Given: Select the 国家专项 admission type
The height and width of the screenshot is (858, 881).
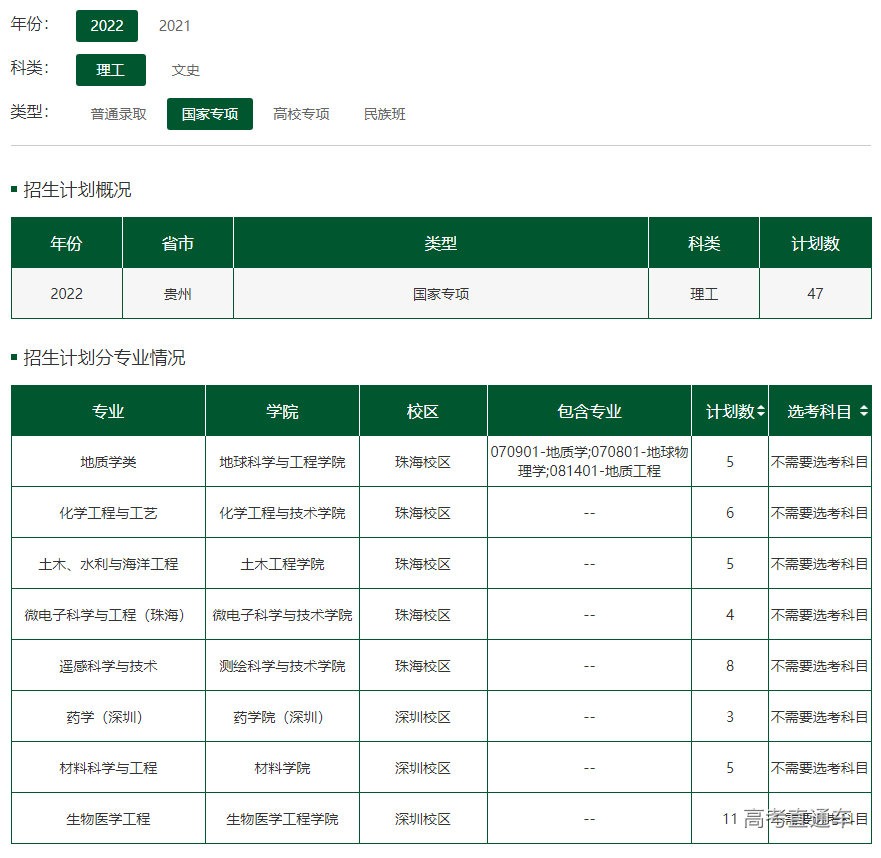Looking at the screenshot, I should [x=209, y=114].
